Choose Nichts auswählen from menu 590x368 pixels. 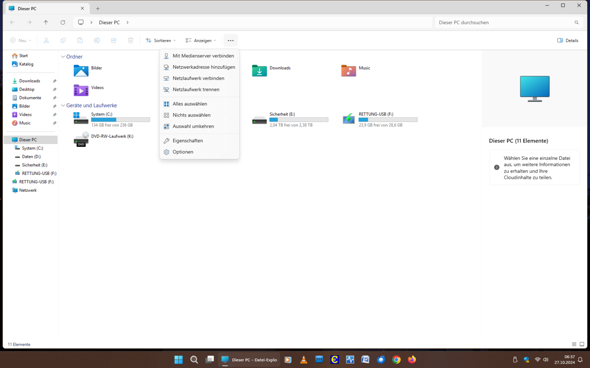tap(199, 115)
